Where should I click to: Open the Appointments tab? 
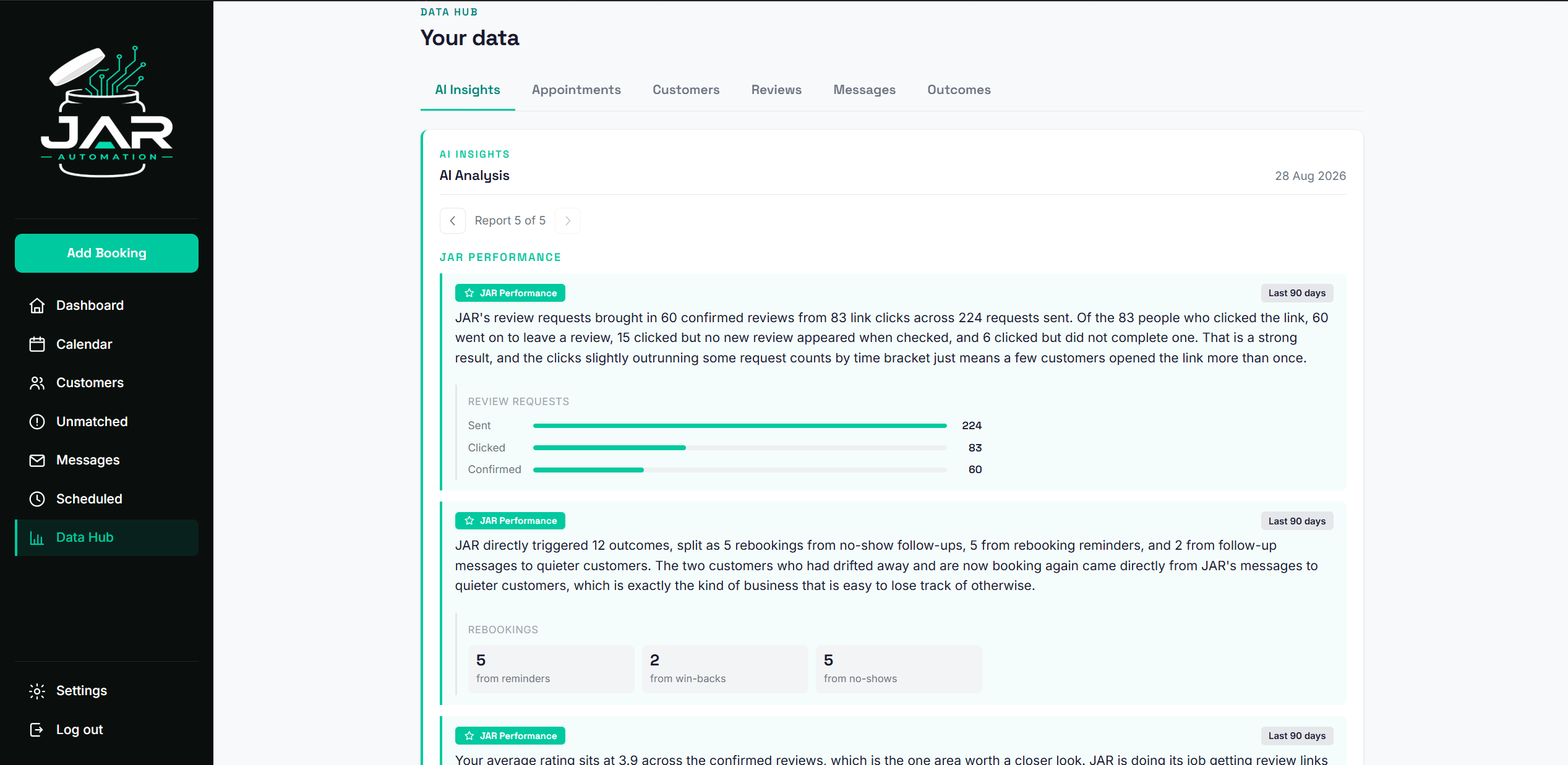pyautogui.click(x=576, y=90)
